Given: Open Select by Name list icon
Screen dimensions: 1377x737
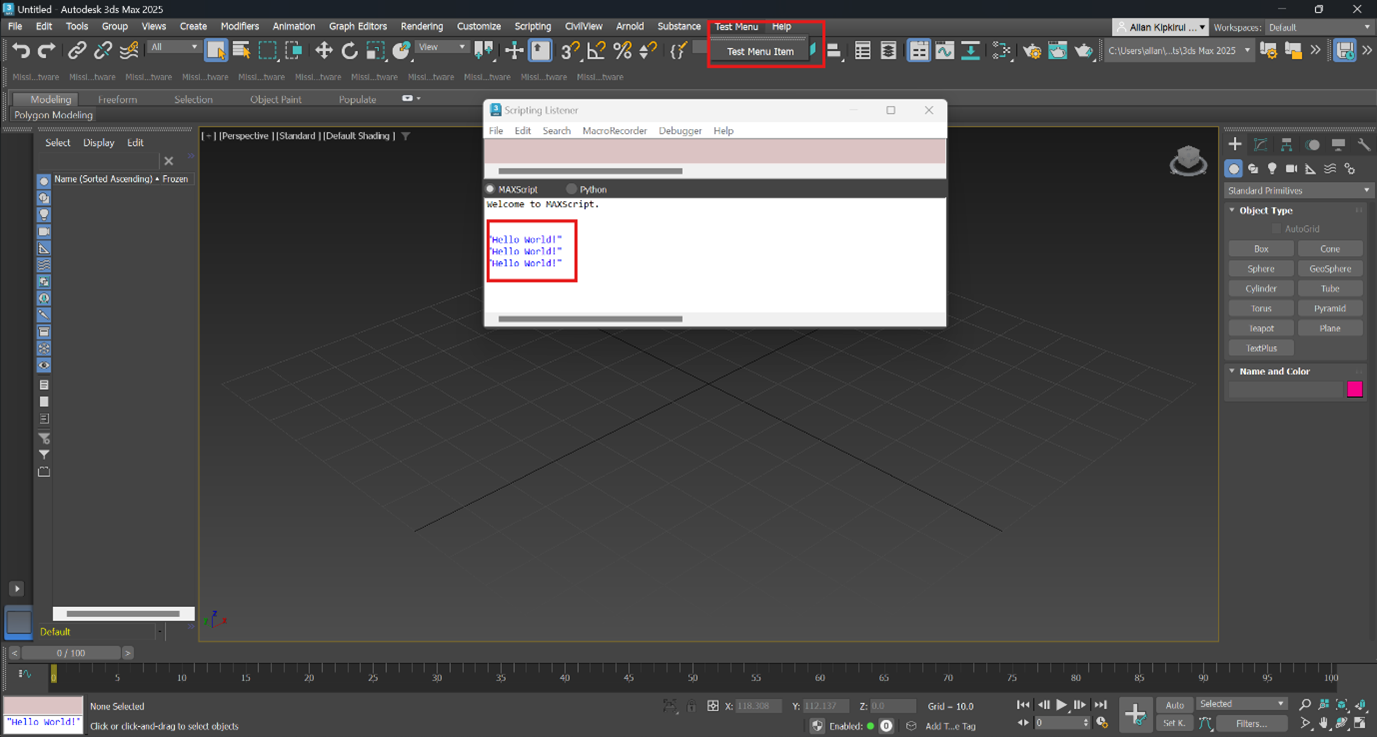Looking at the screenshot, I should 241,50.
